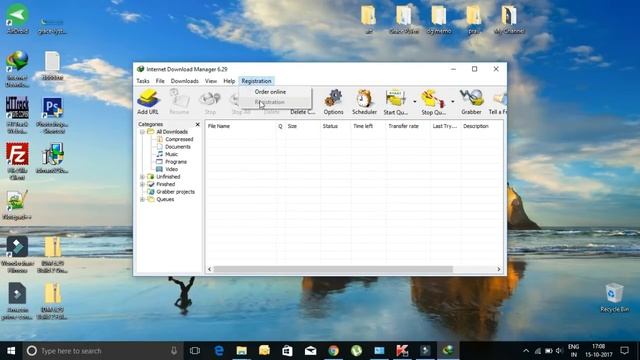The height and width of the screenshot is (360, 640).
Task: Click the Registration menu bar item
Action: tap(256, 81)
